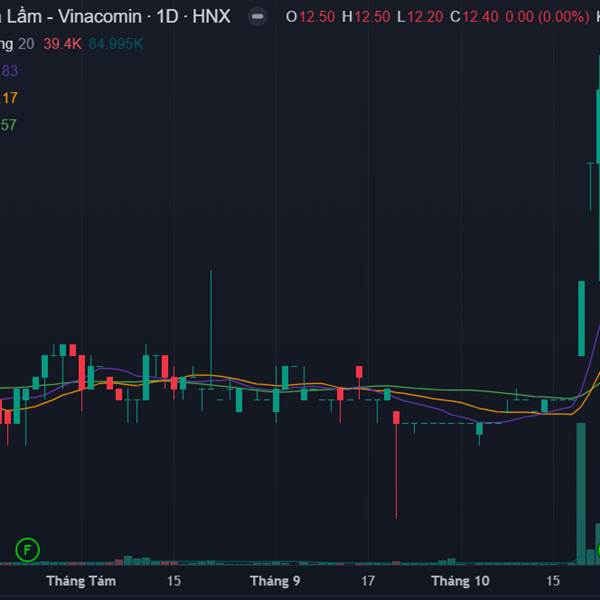This screenshot has width=600, height=600.
Task: Click the orange moving average value .17
Action: pyautogui.click(x=9, y=98)
